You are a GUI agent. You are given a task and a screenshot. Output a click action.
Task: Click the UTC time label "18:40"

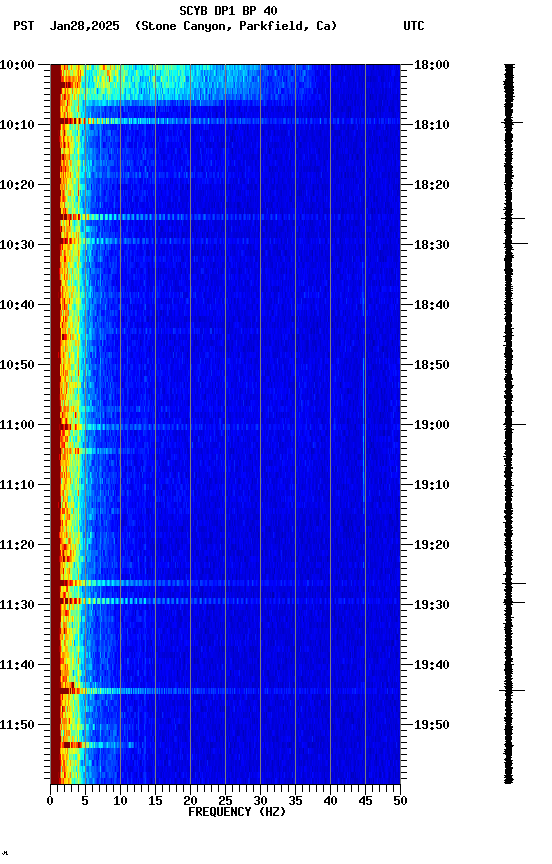point(432,305)
